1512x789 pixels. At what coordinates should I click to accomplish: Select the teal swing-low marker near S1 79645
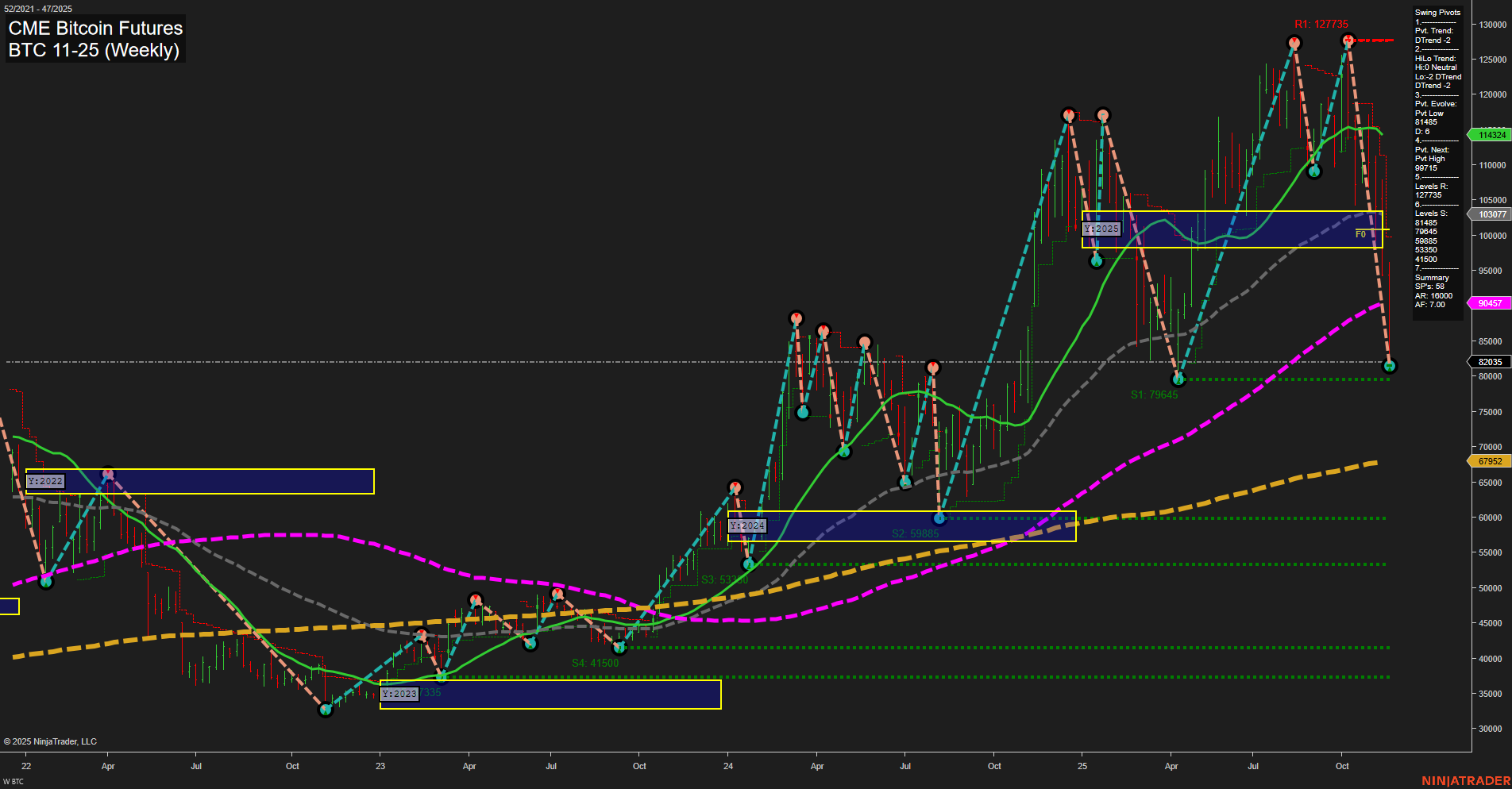(1178, 379)
